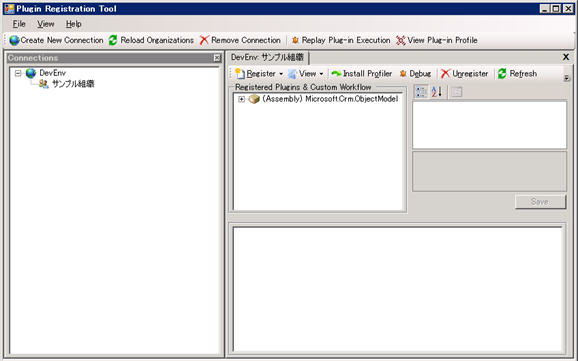Click the large bottom details text area
Screen dimensions: 578x361
(397, 289)
